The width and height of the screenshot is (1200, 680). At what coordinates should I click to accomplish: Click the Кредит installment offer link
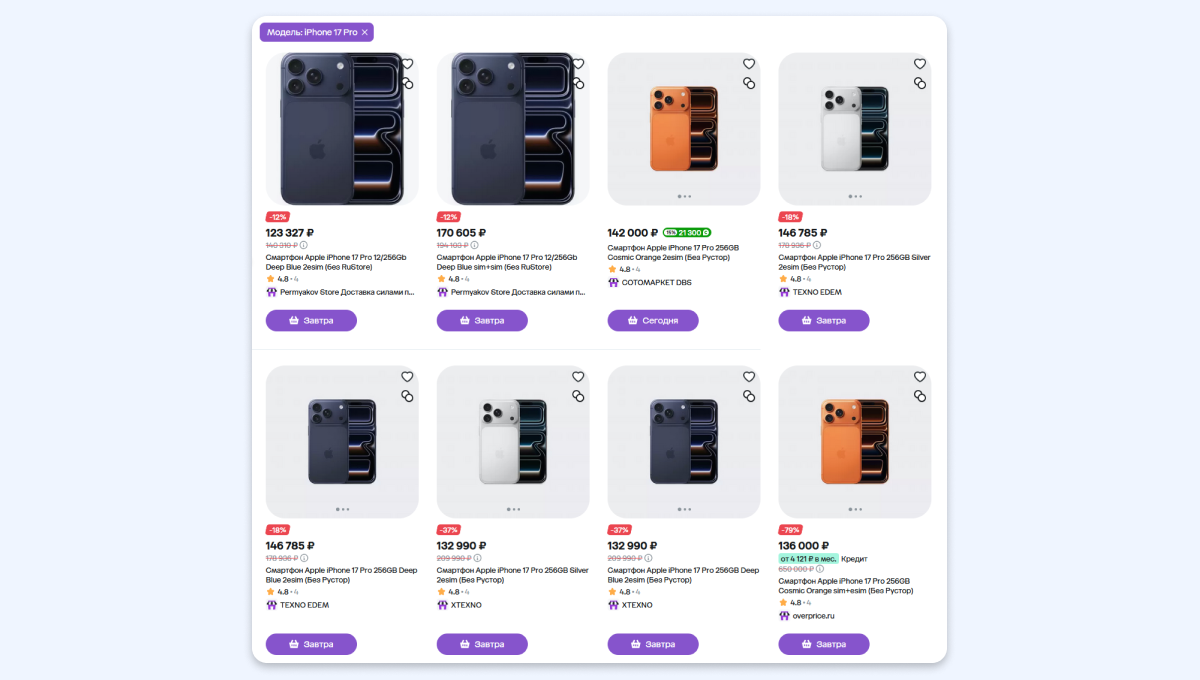(854, 558)
